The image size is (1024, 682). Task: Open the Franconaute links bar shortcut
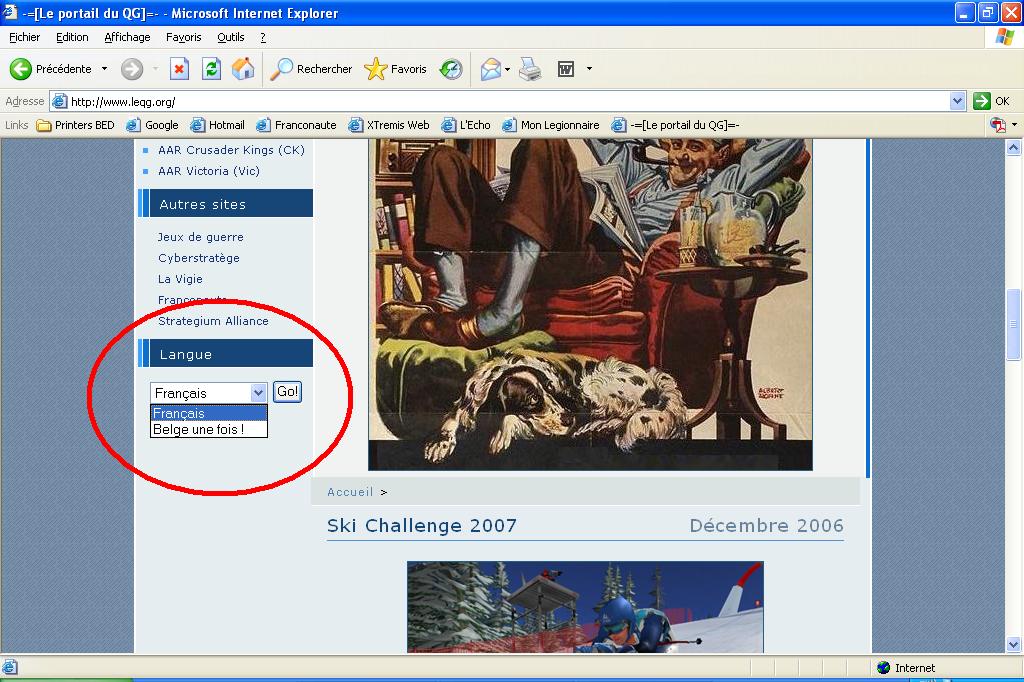point(296,125)
